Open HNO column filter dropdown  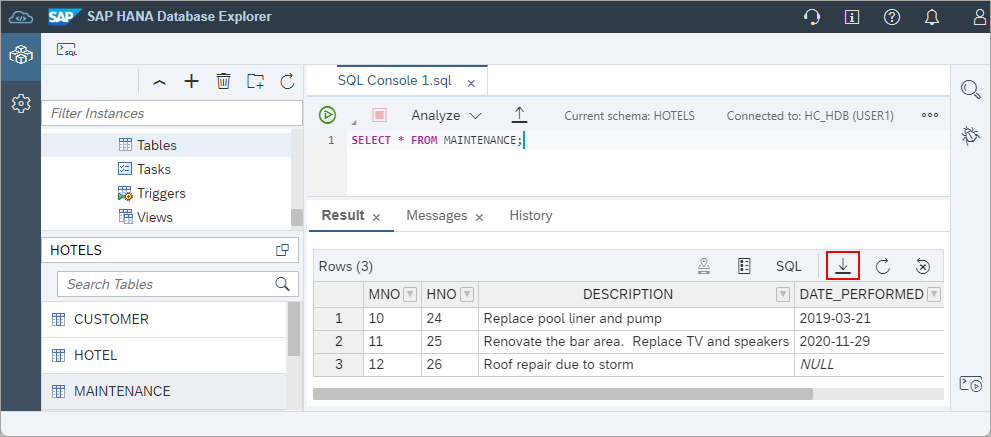[x=467, y=294]
